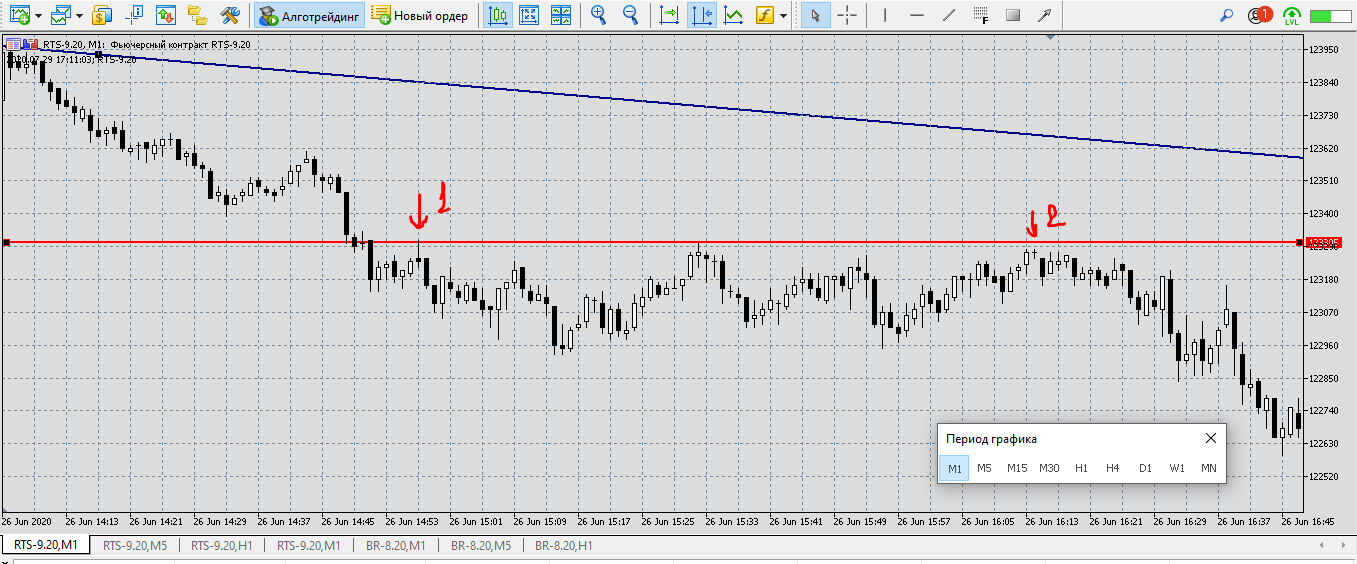
Task: Click the tile windows grid icon
Action: coord(561,15)
